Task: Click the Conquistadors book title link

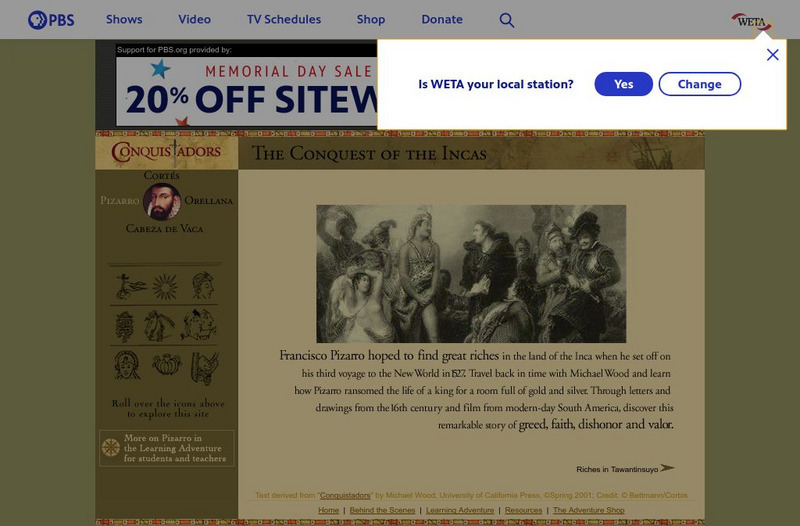Action: coord(345,495)
